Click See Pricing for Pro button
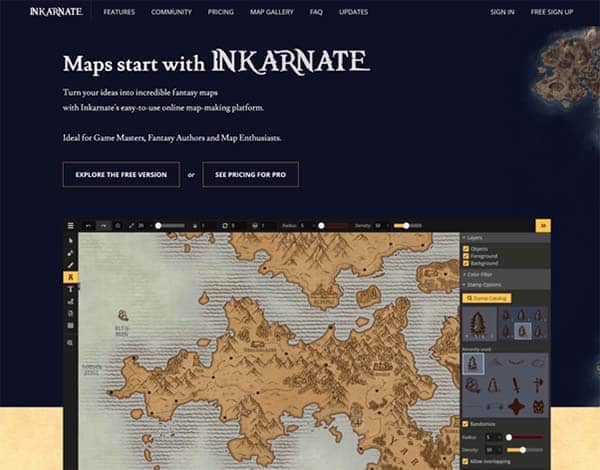The image size is (600, 470). pyautogui.click(x=250, y=175)
